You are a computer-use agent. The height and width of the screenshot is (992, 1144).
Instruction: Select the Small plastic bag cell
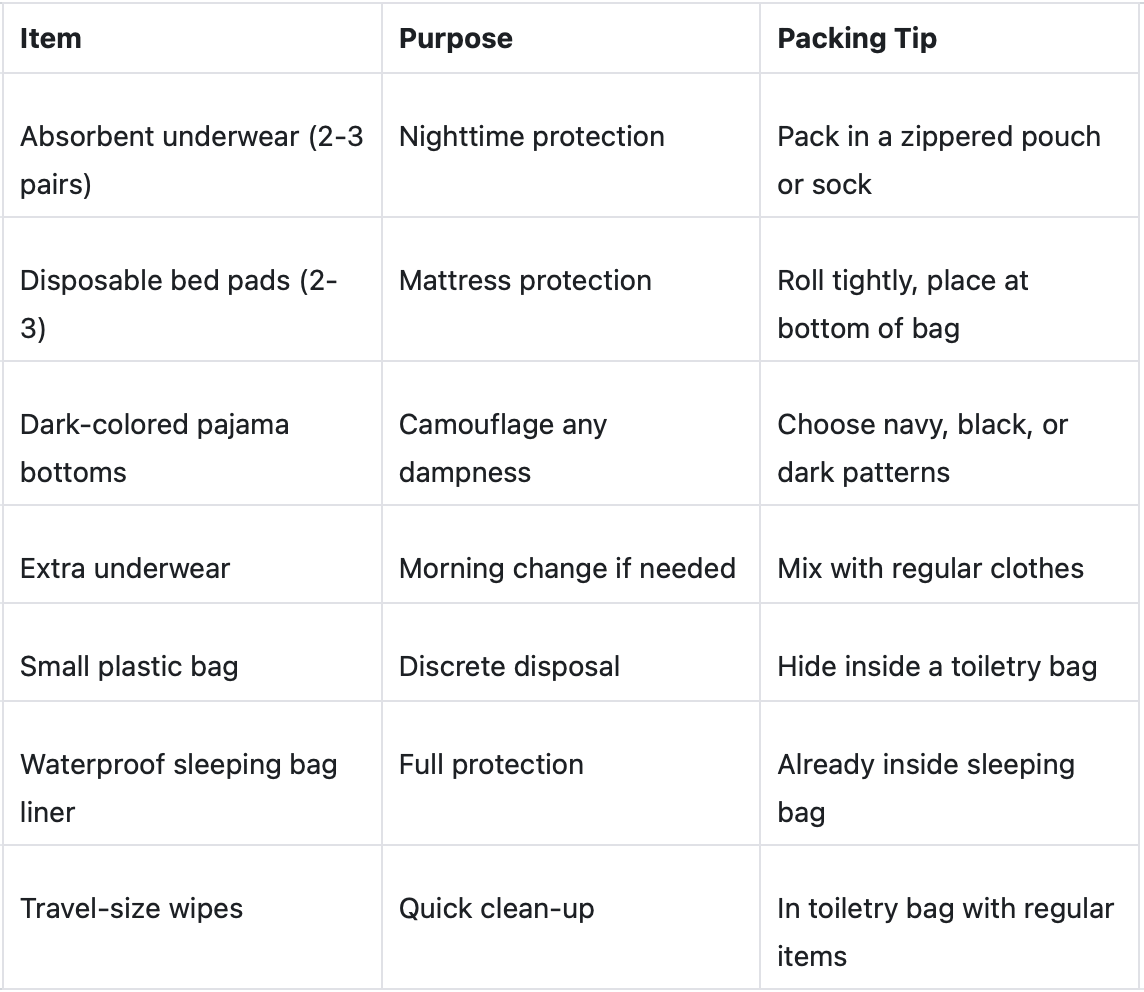[x=129, y=667]
